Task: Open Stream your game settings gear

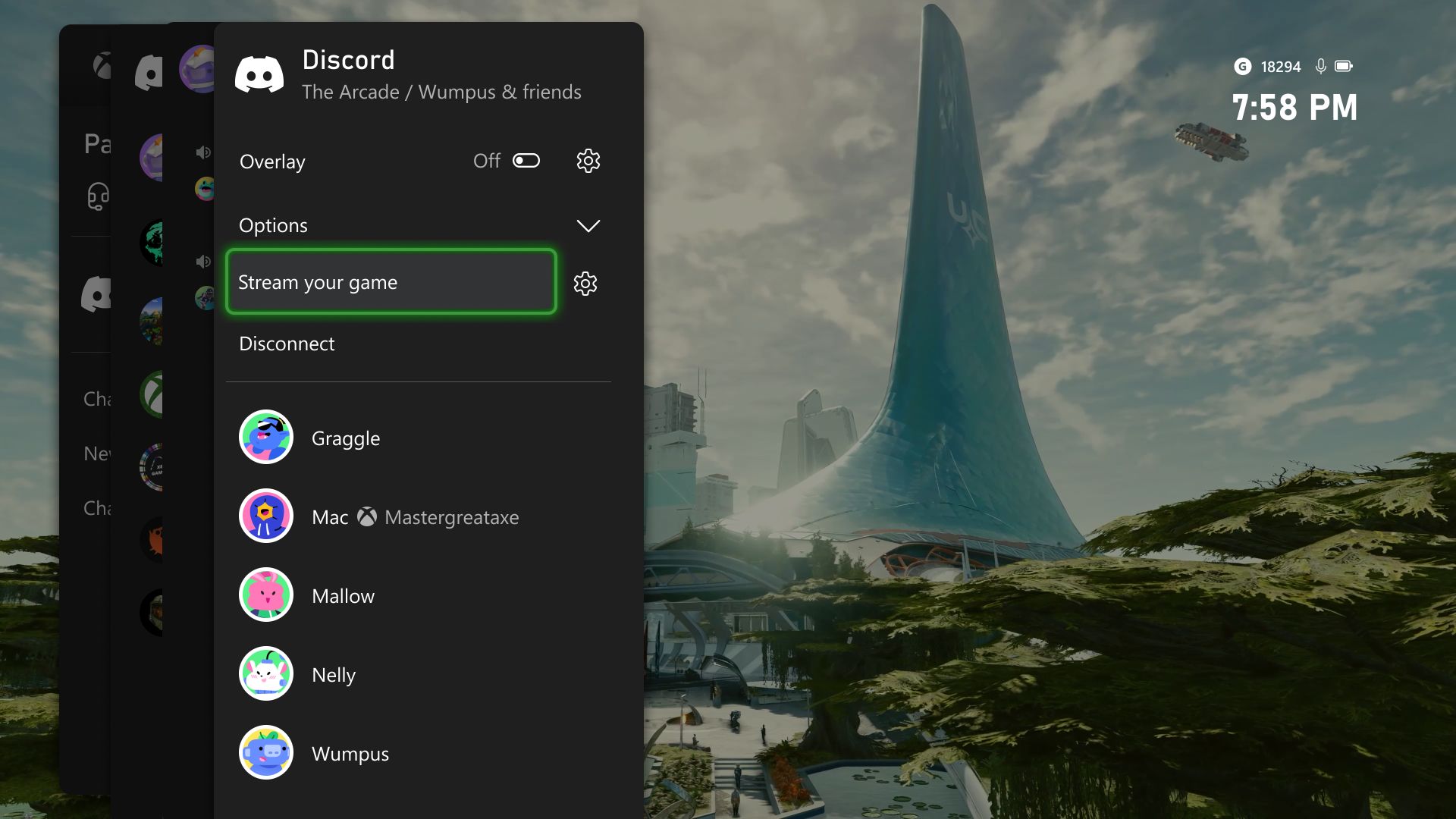Action: point(585,282)
